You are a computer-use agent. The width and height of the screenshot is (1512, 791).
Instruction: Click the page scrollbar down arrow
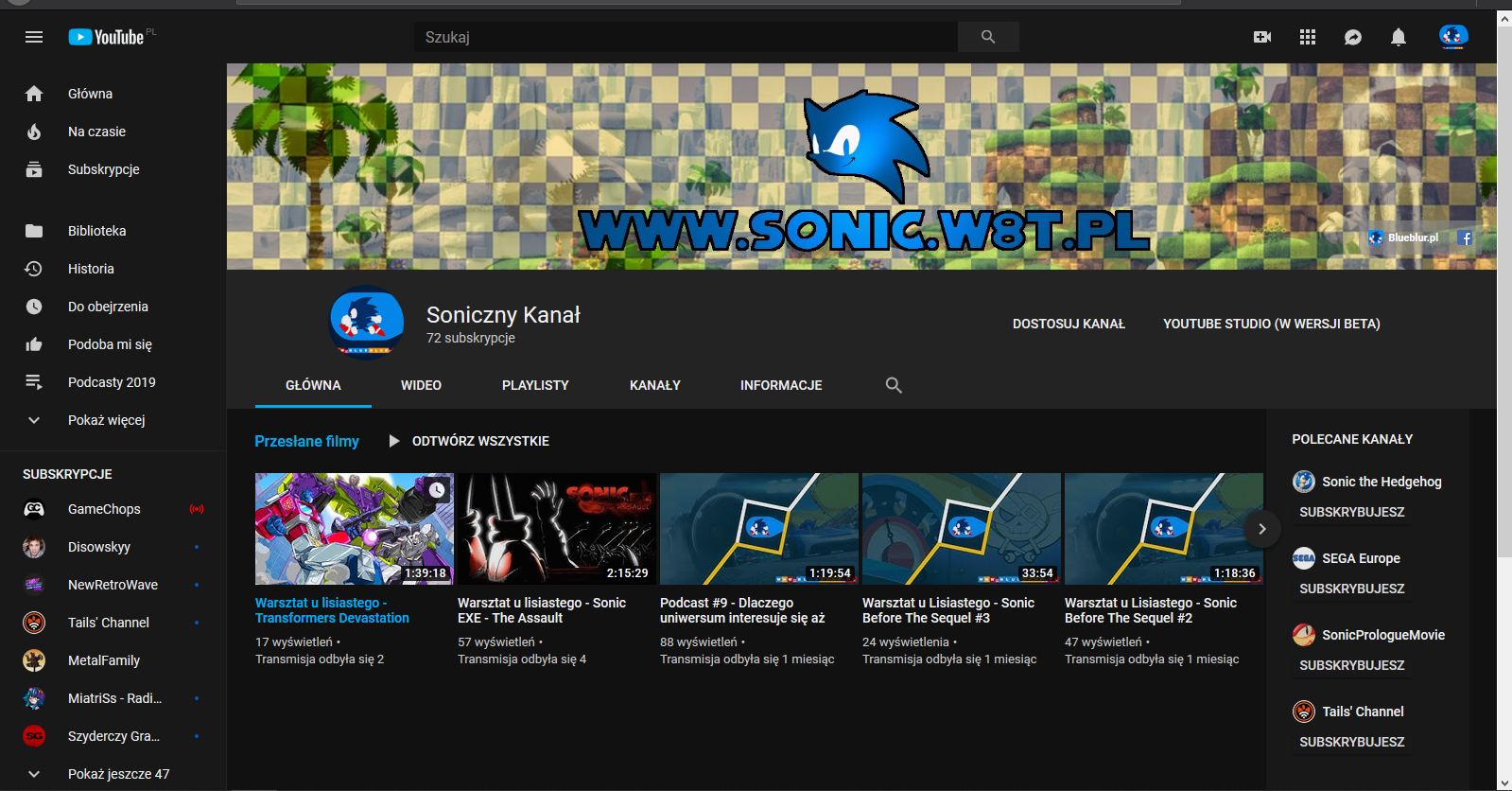[x=1504, y=782]
